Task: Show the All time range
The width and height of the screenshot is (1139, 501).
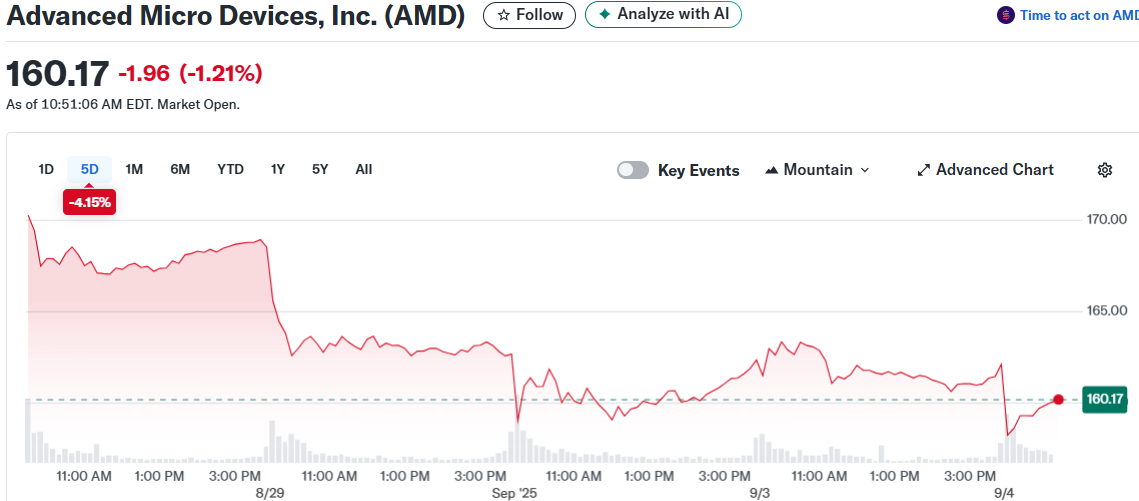Action: pos(364,170)
